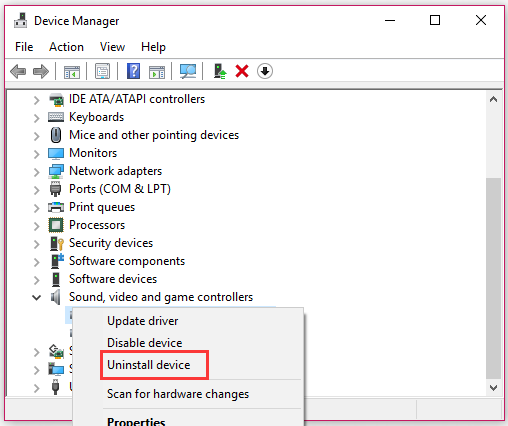Screen dimensions: 508x426
Task: Click the IDE ATA/ATAPI controllers icon
Action: pos(56,99)
